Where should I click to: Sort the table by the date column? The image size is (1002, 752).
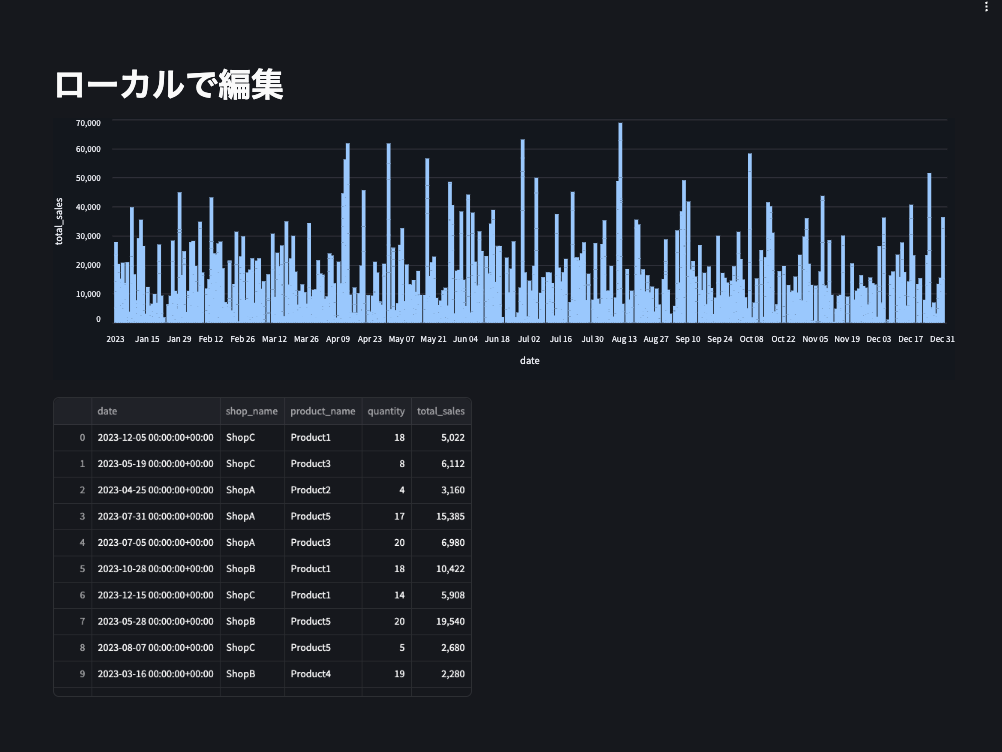tap(106, 411)
